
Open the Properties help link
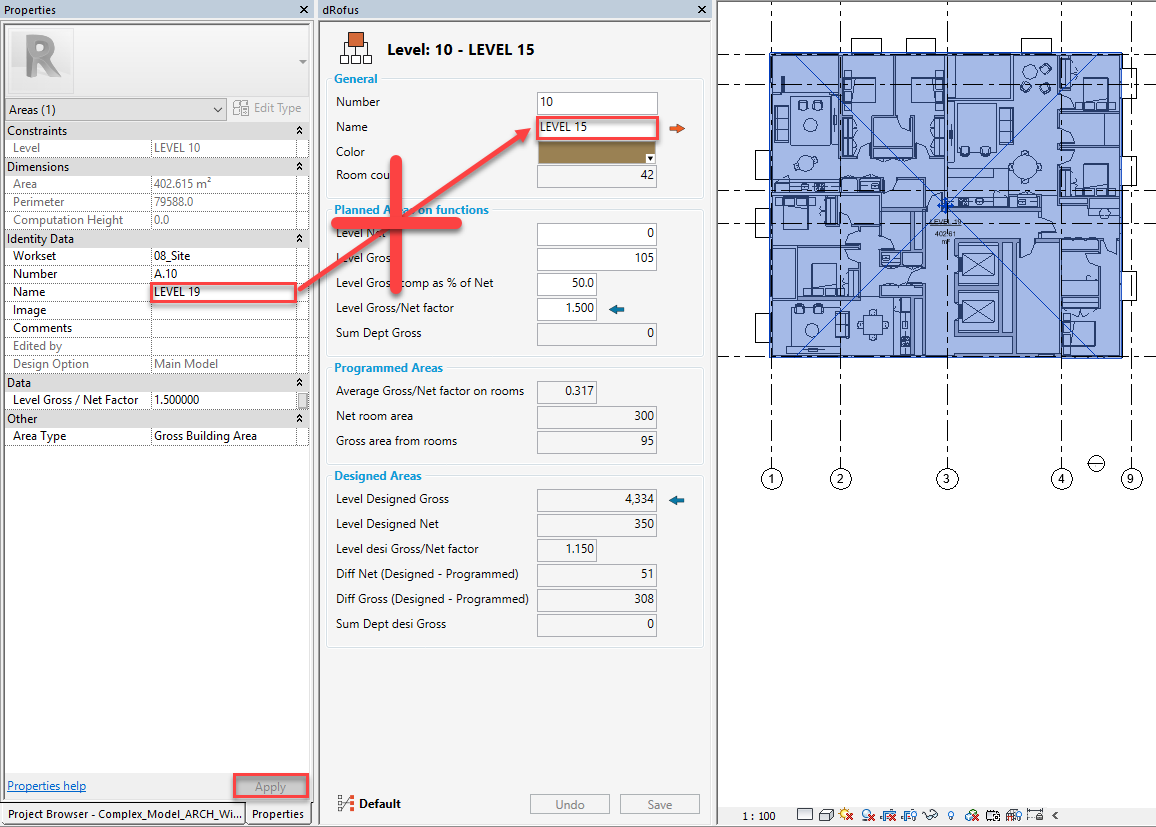[46, 786]
